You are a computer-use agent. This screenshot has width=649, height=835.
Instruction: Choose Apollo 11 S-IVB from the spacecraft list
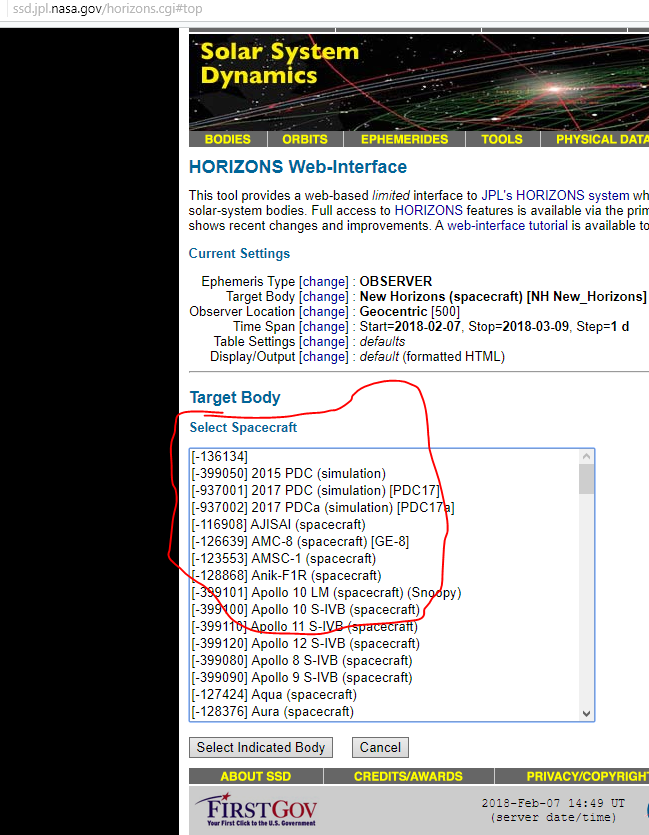305,626
